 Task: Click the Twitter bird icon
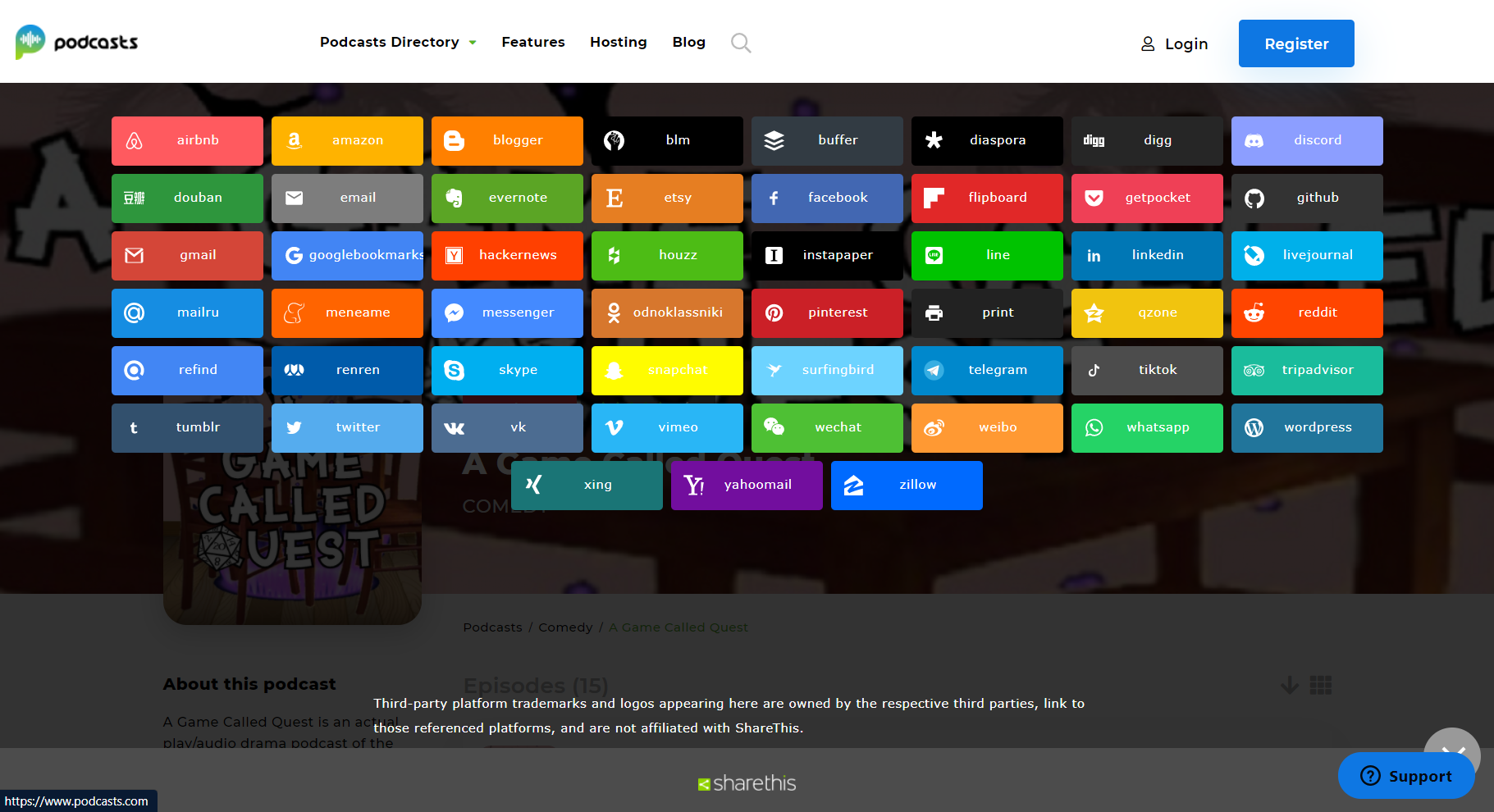[295, 428]
